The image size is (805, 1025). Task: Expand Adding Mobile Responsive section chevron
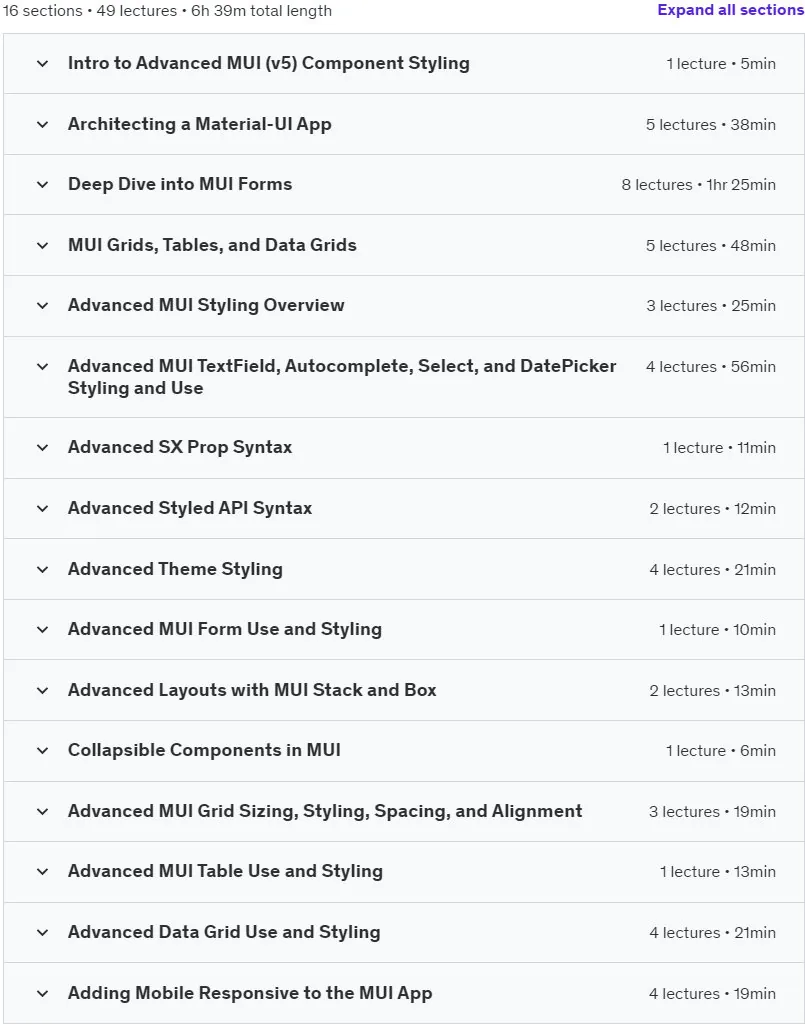43,994
